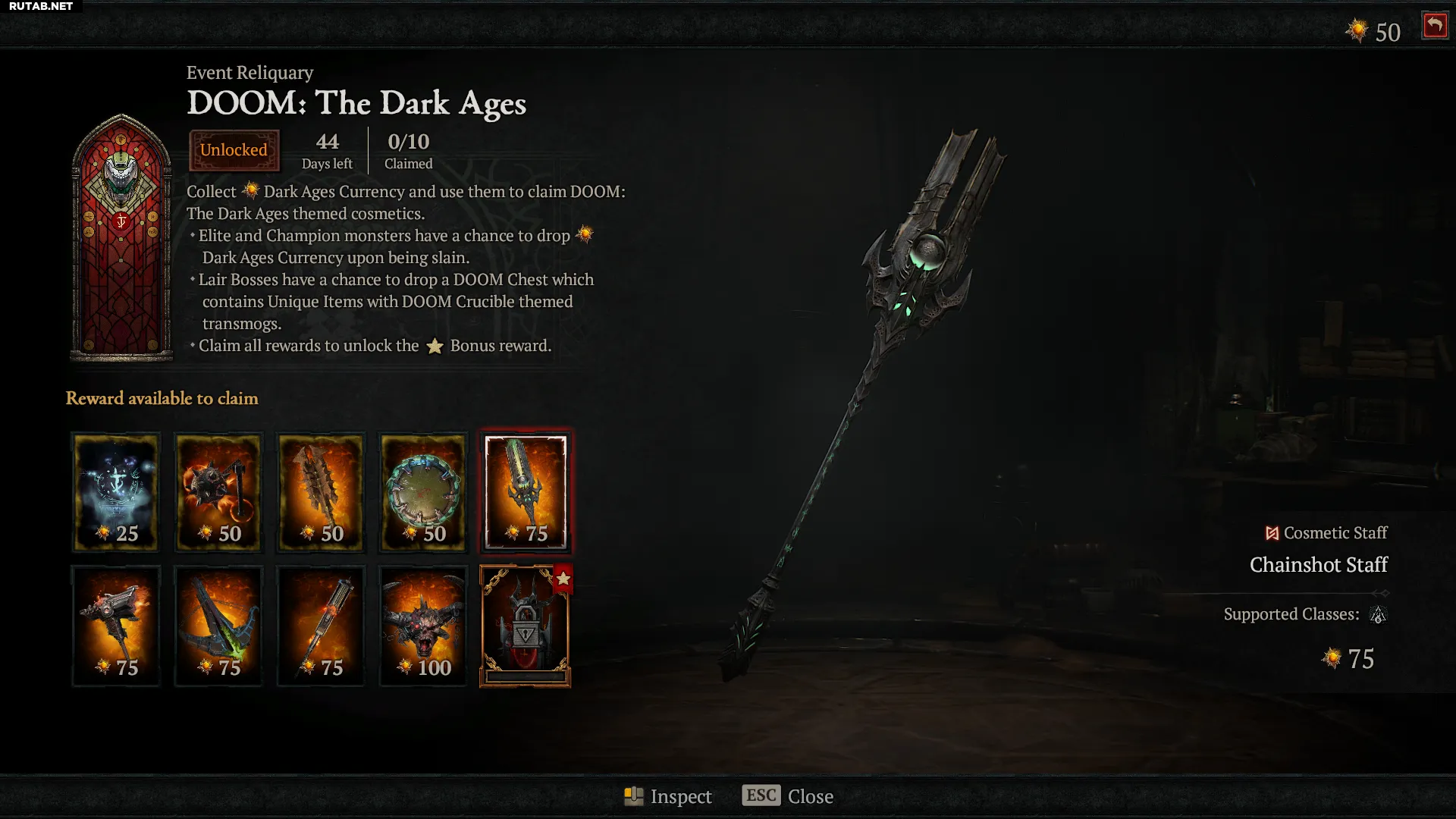Open the locked star bonus reward
Image resolution: width=1456 pixels, height=819 pixels.
(x=526, y=626)
